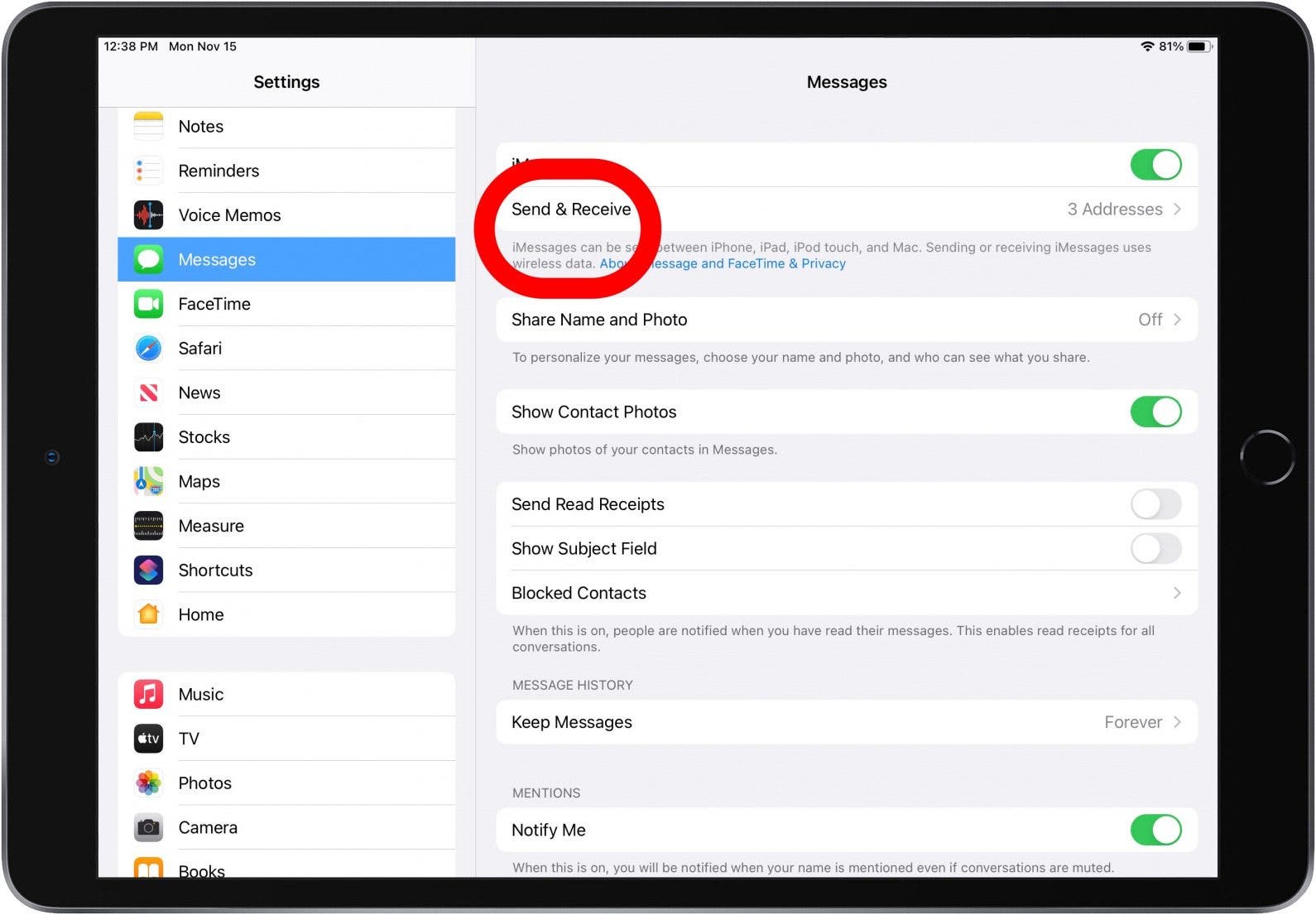Viewport: 1316px width, 915px height.
Task: Open Keep Messages Forever chevron
Action: tap(1177, 722)
